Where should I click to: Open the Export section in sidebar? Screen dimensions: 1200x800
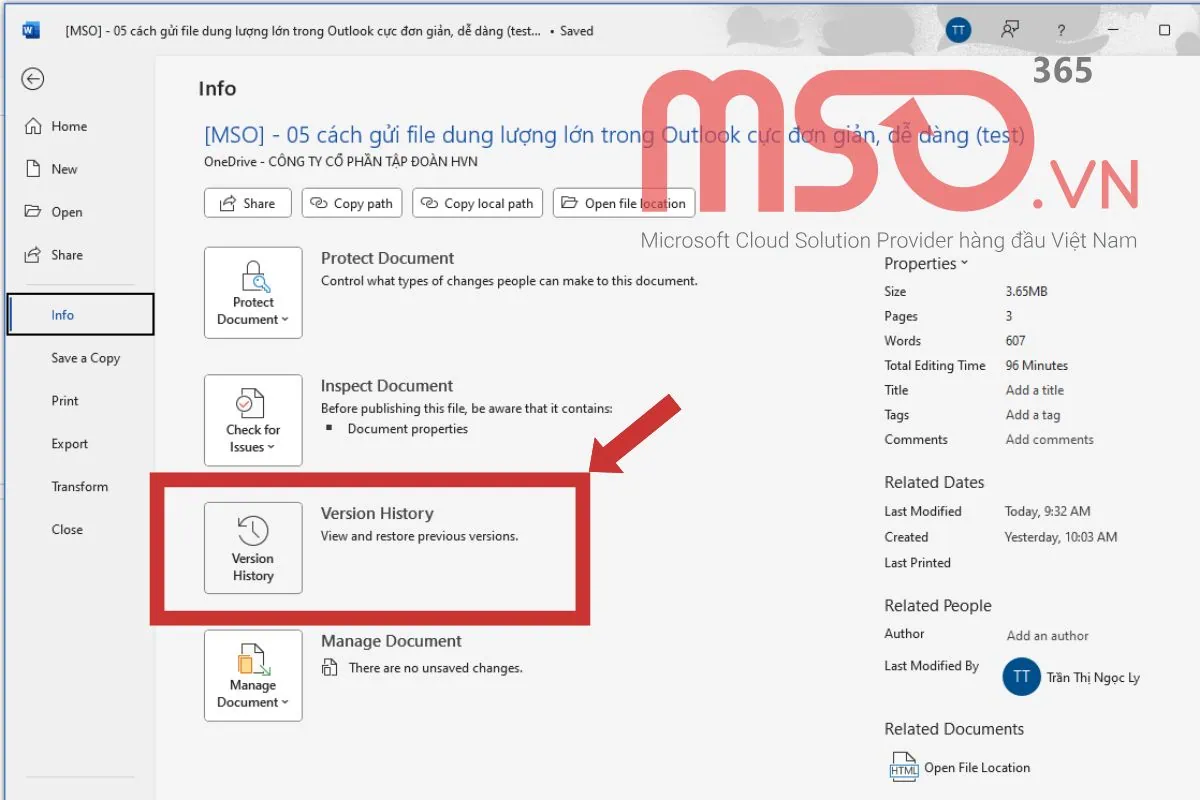(70, 444)
